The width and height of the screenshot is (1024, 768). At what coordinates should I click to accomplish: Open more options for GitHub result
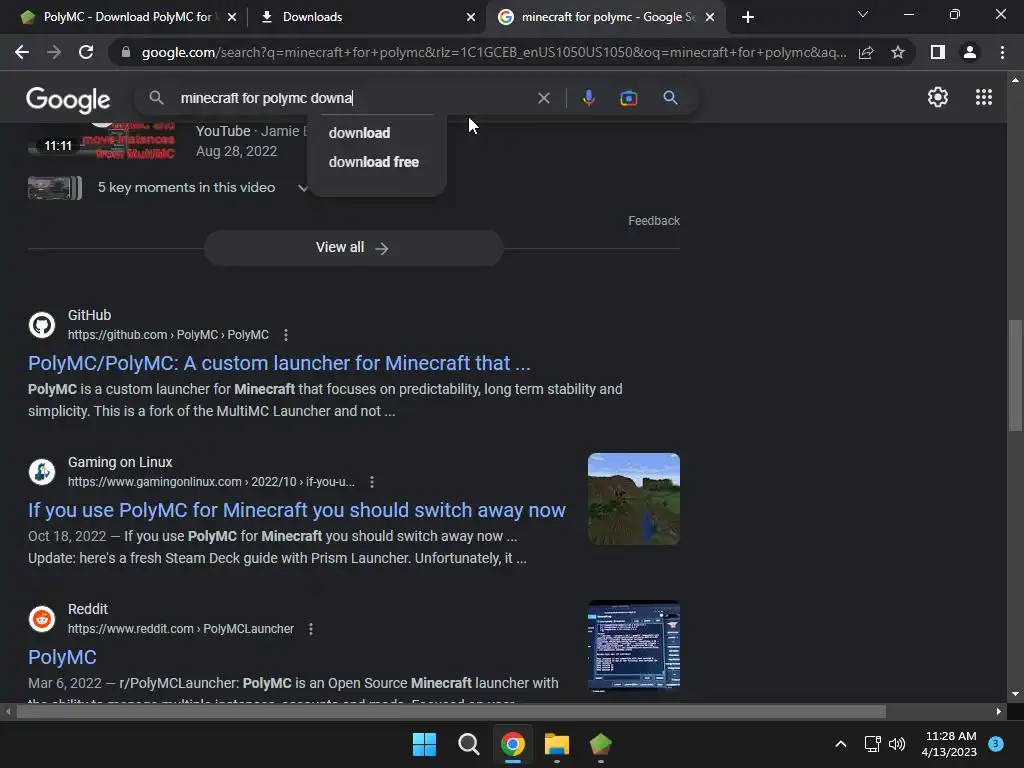point(285,335)
